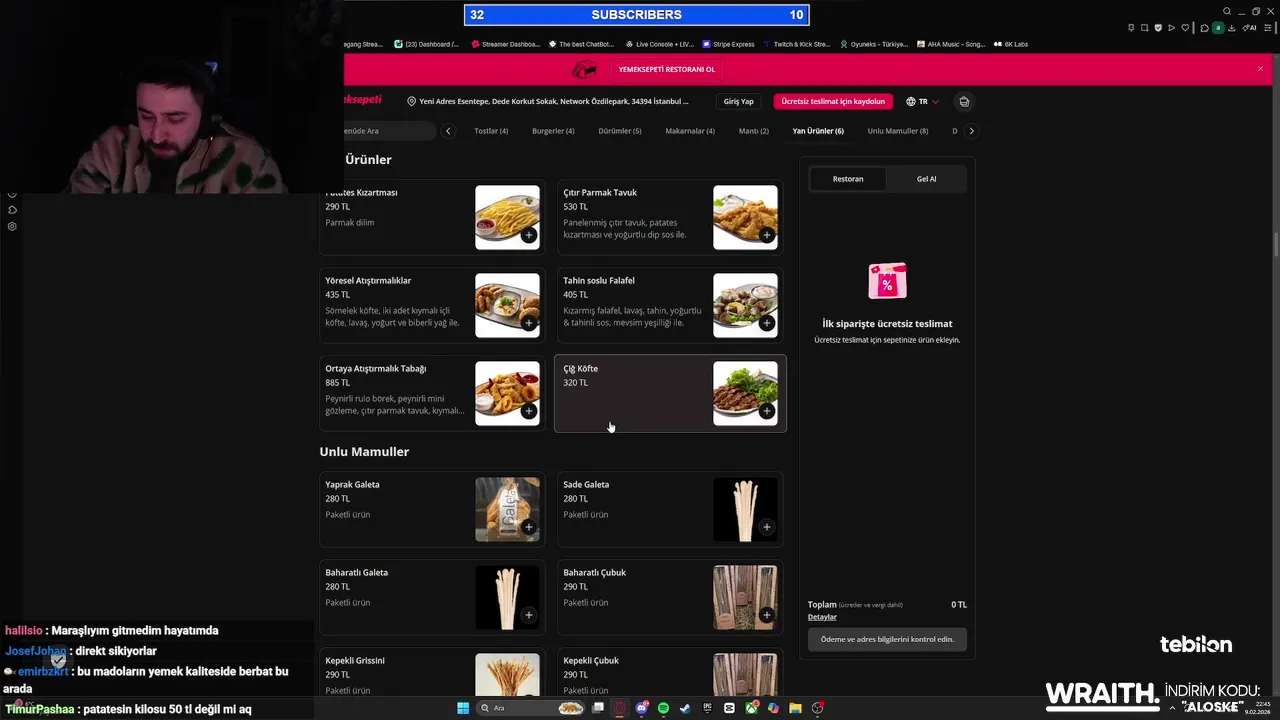Jump to the Dürümler (5) category
This screenshot has width=1280, height=720.
tap(620, 131)
